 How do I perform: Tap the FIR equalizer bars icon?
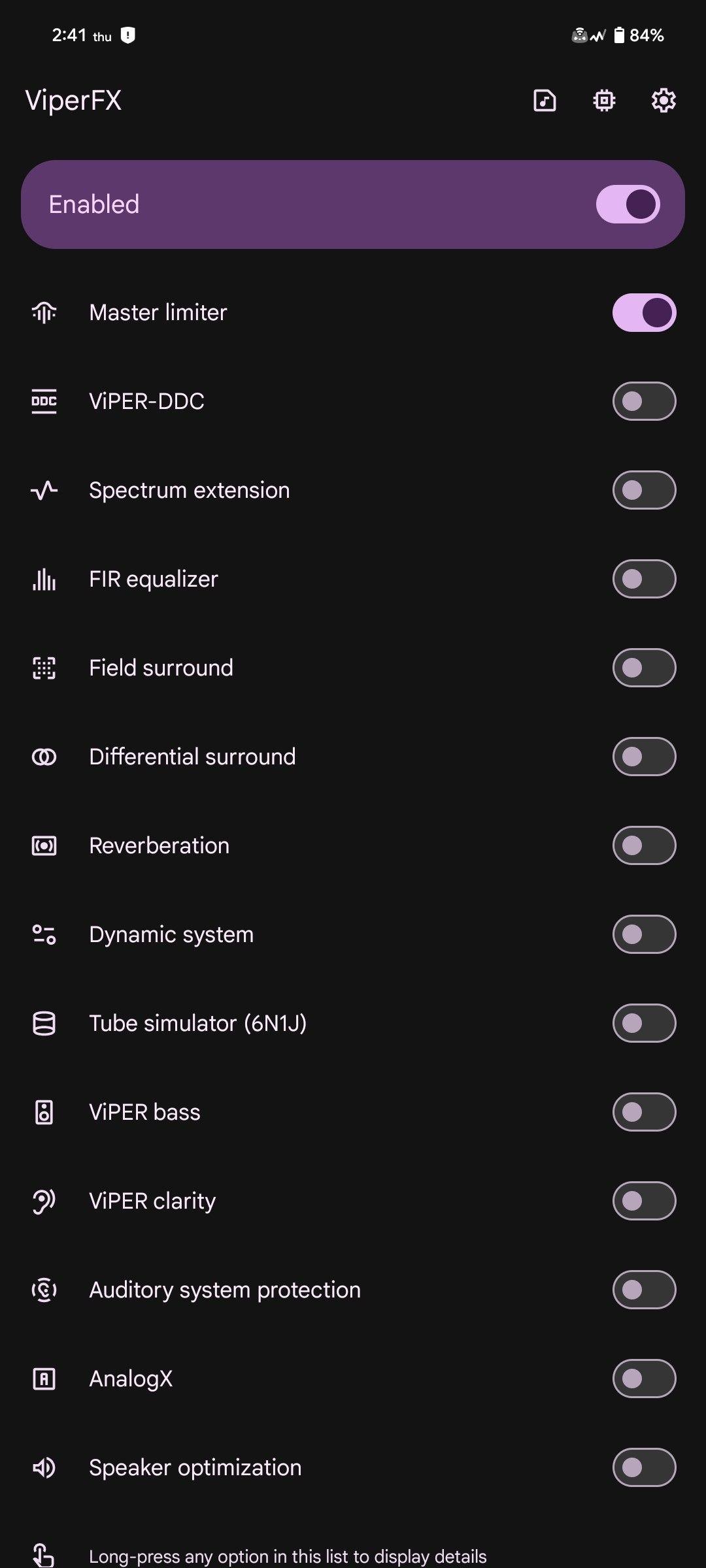click(44, 579)
